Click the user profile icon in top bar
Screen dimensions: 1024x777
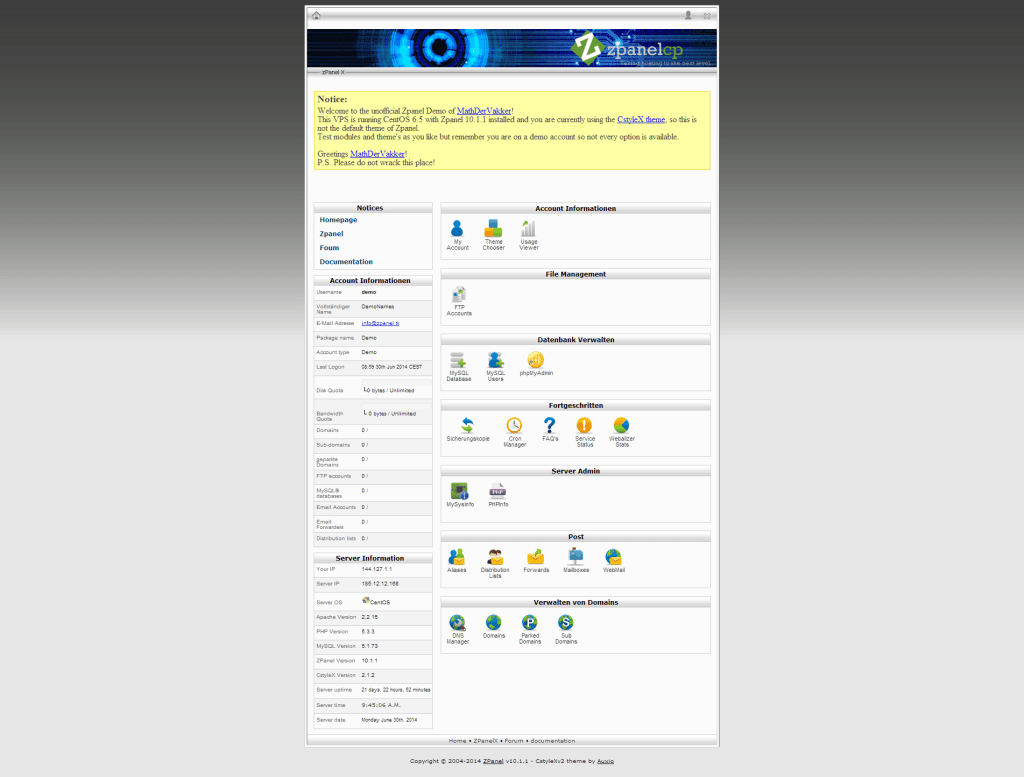[x=688, y=15]
